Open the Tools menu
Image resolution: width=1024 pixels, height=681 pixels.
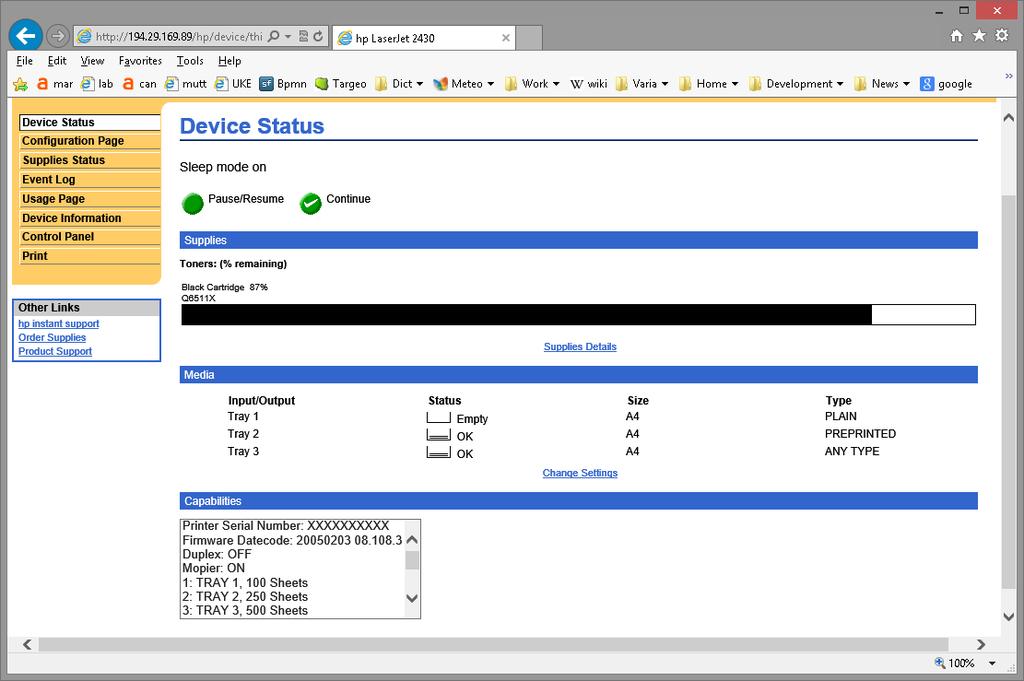click(190, 61)
